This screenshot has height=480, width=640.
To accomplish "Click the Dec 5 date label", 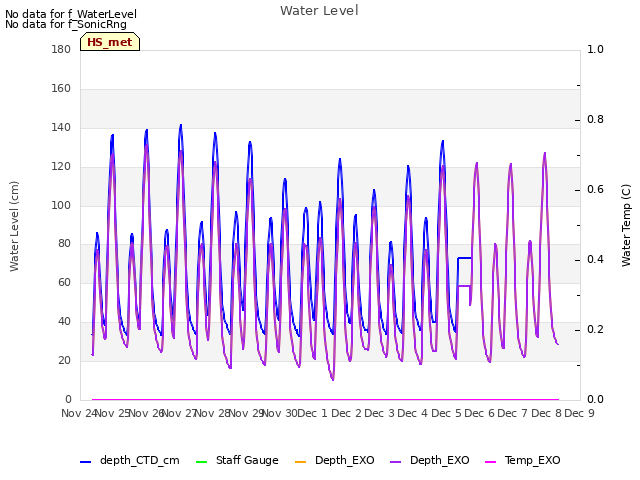I will pyautogui.click(x=446, y=413).
